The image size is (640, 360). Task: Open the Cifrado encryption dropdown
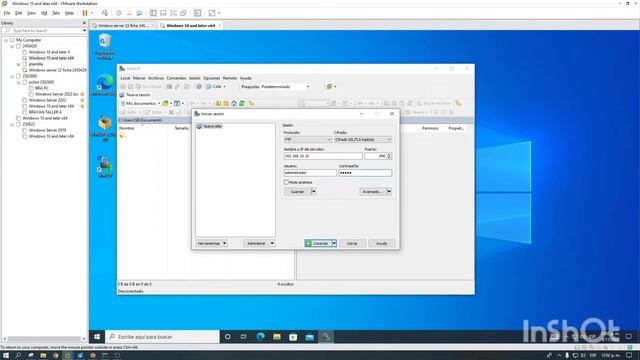363,140
